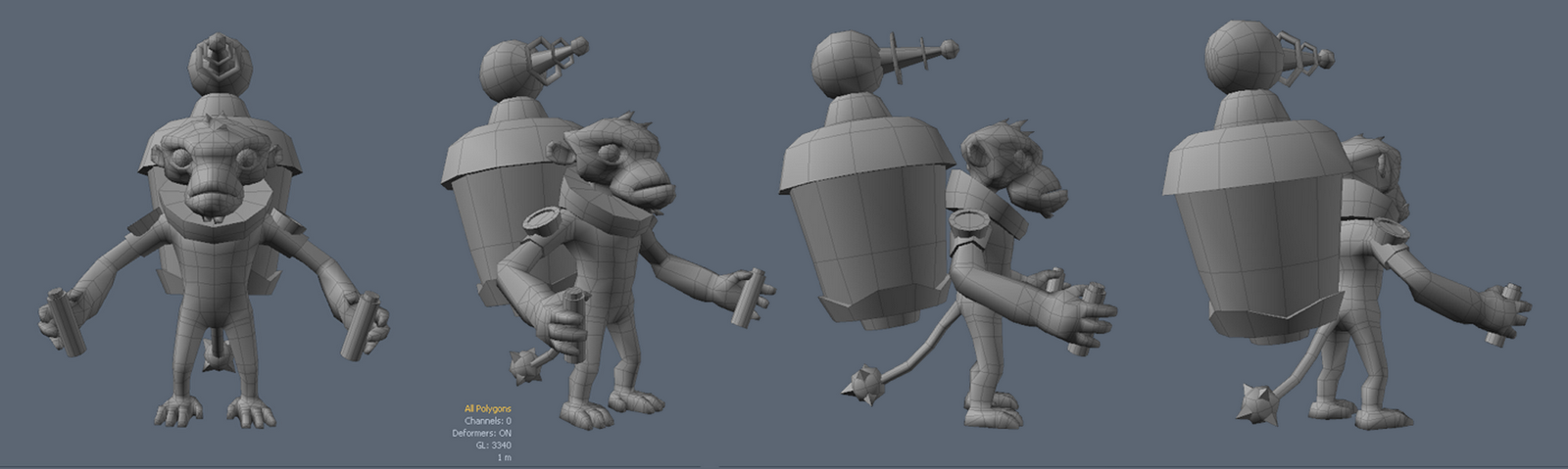Click the 'GL: 3340' polygon count

[x=493, y=446]
